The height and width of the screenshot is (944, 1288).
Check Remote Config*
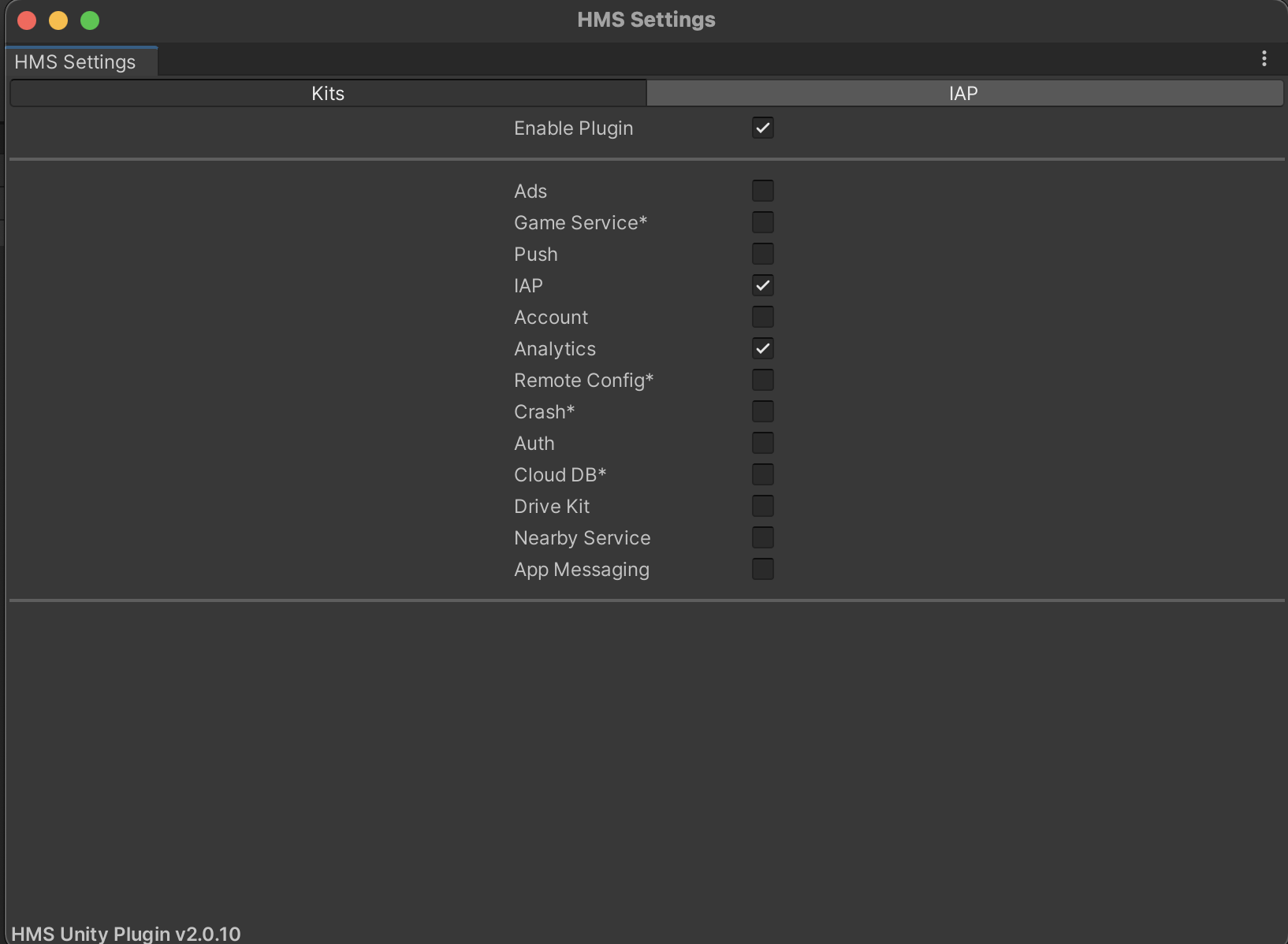coord(762,380)
